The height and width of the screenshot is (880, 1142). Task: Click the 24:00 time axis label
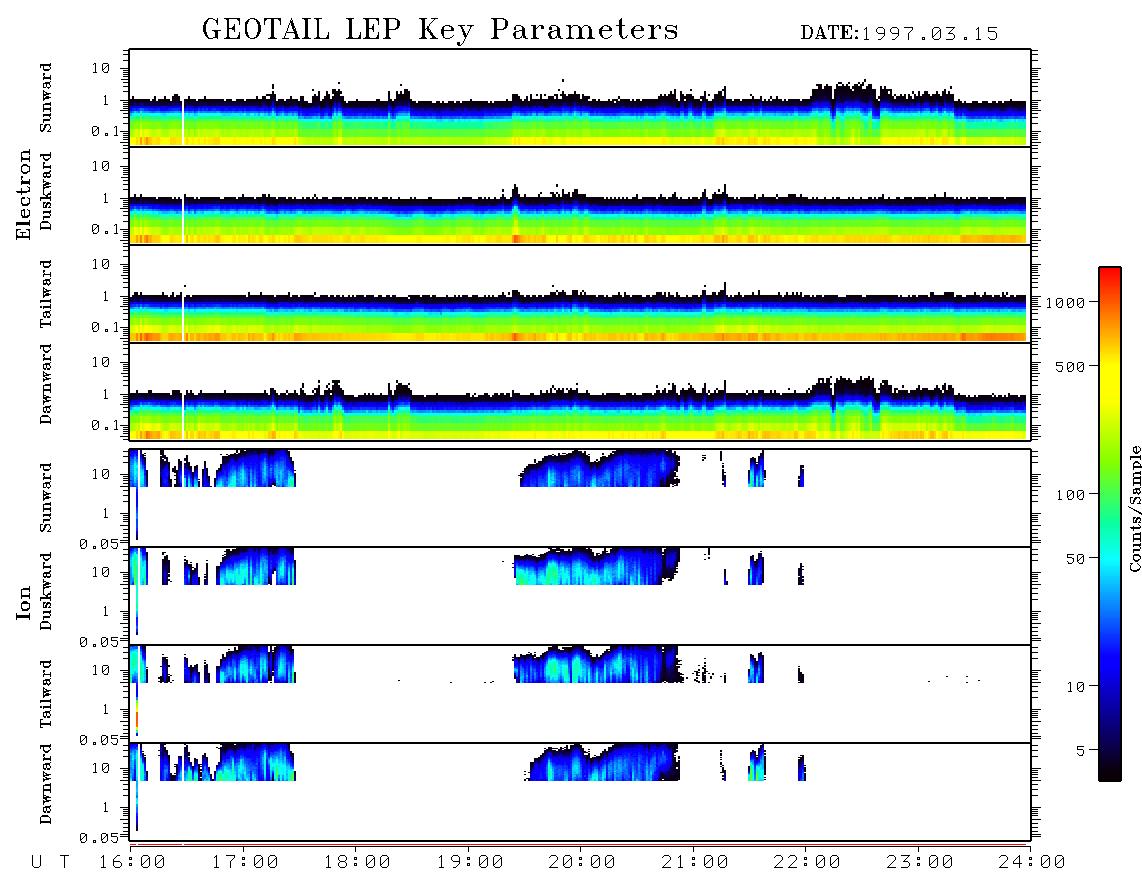coord(1032,863)
